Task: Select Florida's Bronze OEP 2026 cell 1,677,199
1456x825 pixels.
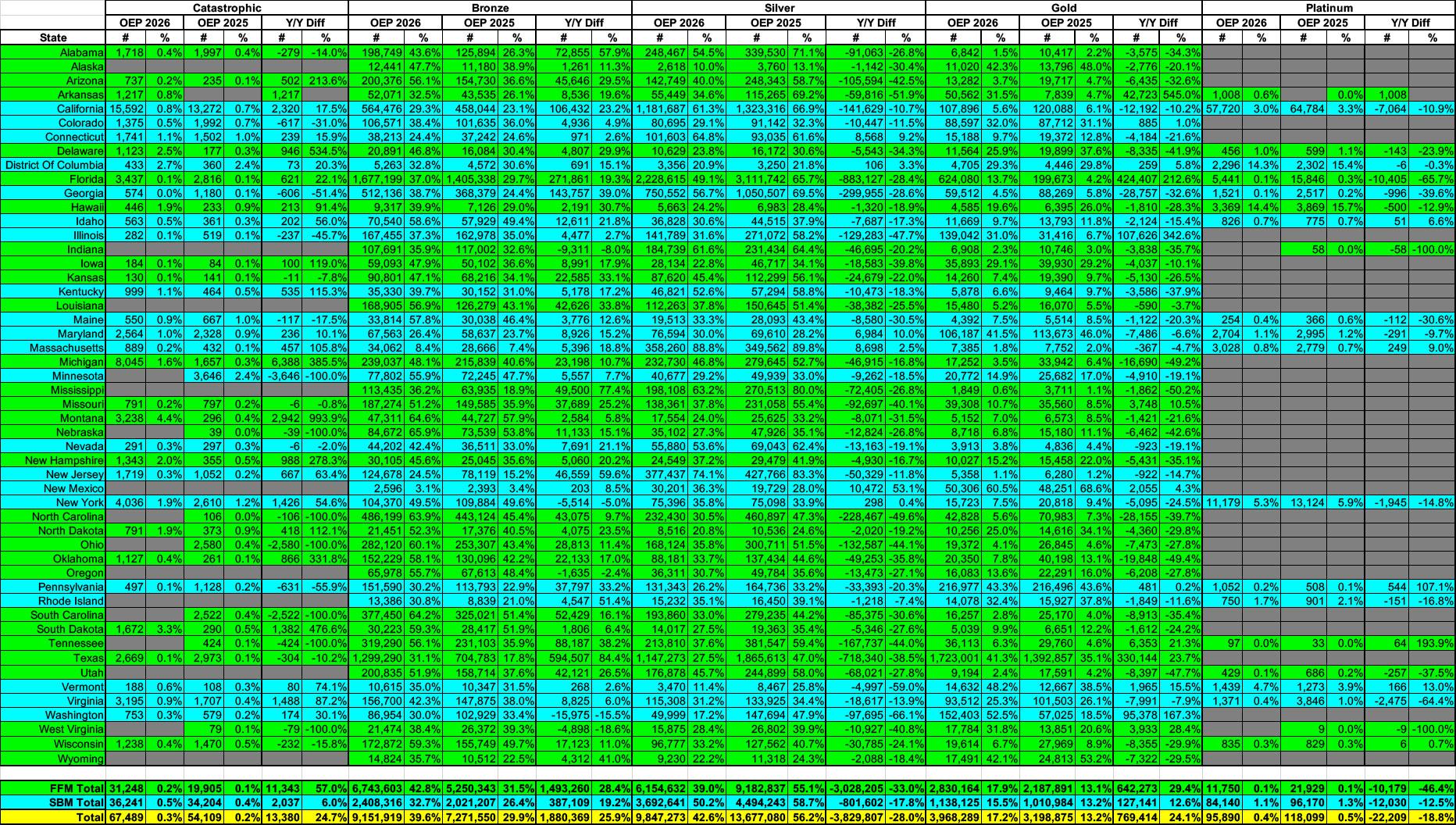Action: pyautogui.click(x=376, y=179)
